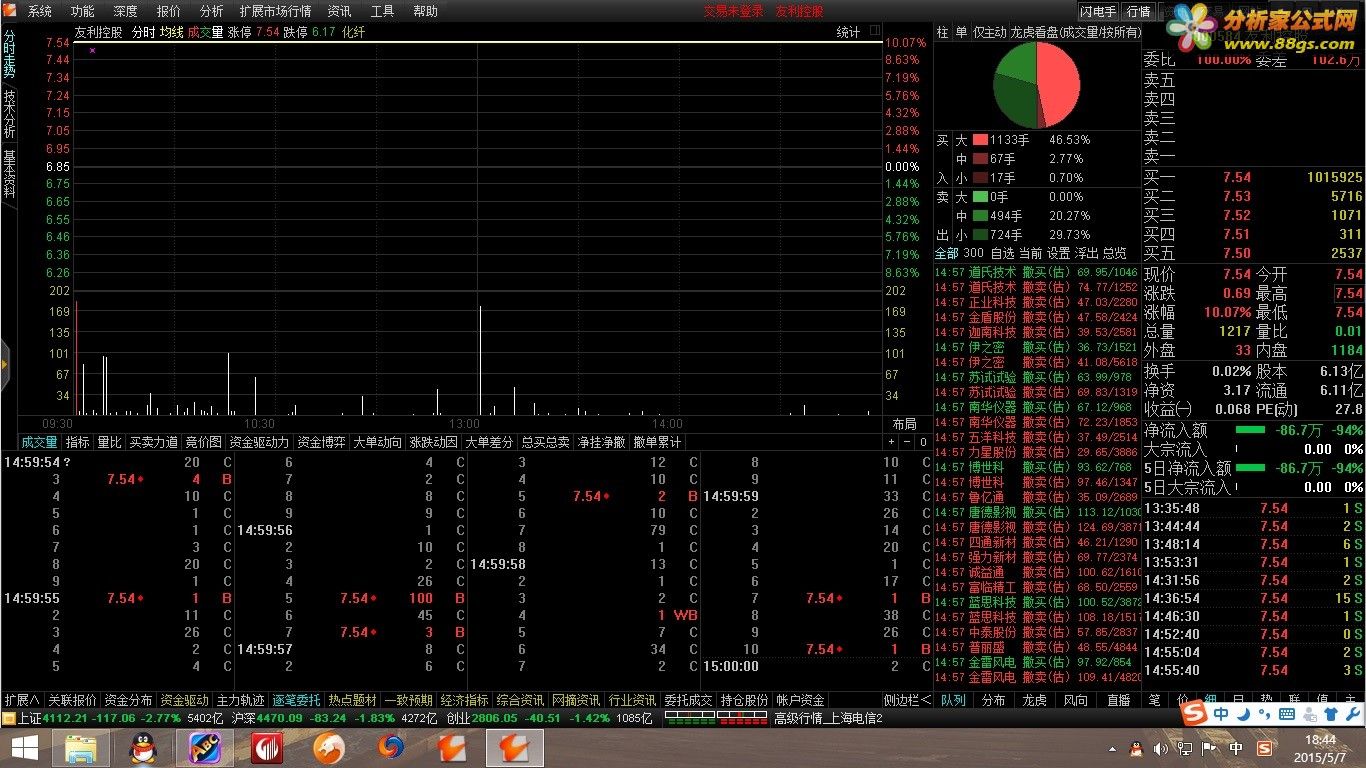Screen dimensions: 1366x768
Task: Open the 功能 menu
Action: pyautogui.click(x=83, y=11)
